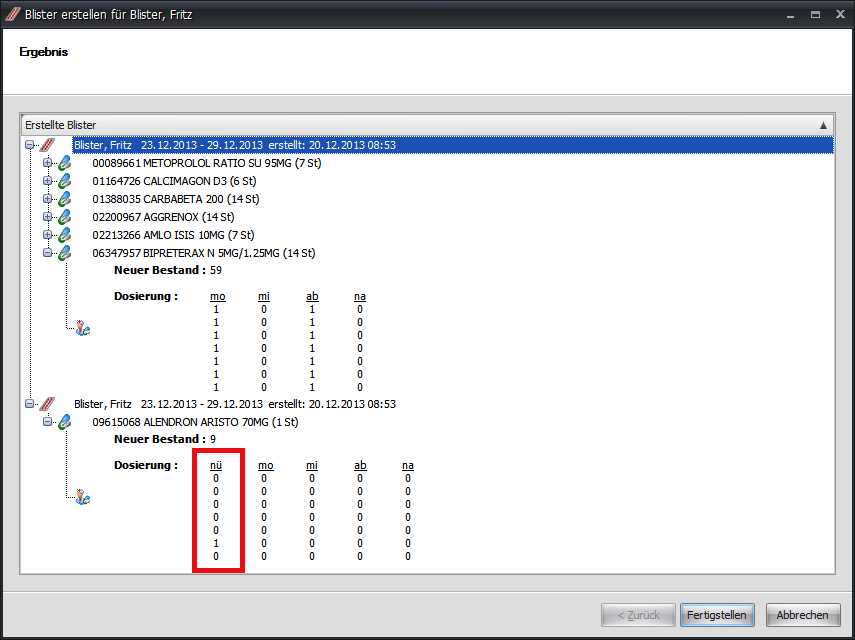Maximize the Blister erstellen window
The image size is (855, 640).
815,15
